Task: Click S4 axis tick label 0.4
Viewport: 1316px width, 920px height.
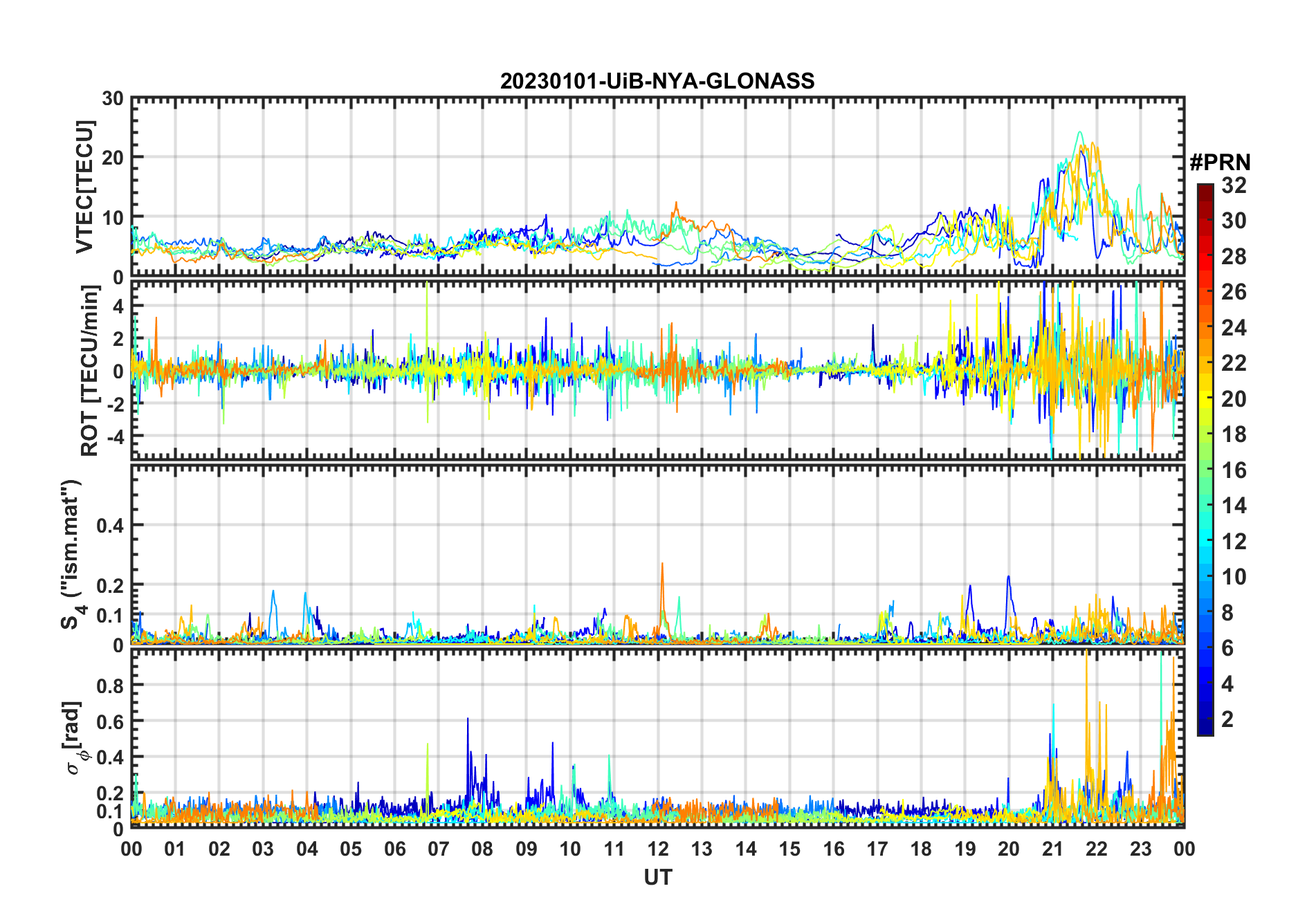Action: (111, 526)
